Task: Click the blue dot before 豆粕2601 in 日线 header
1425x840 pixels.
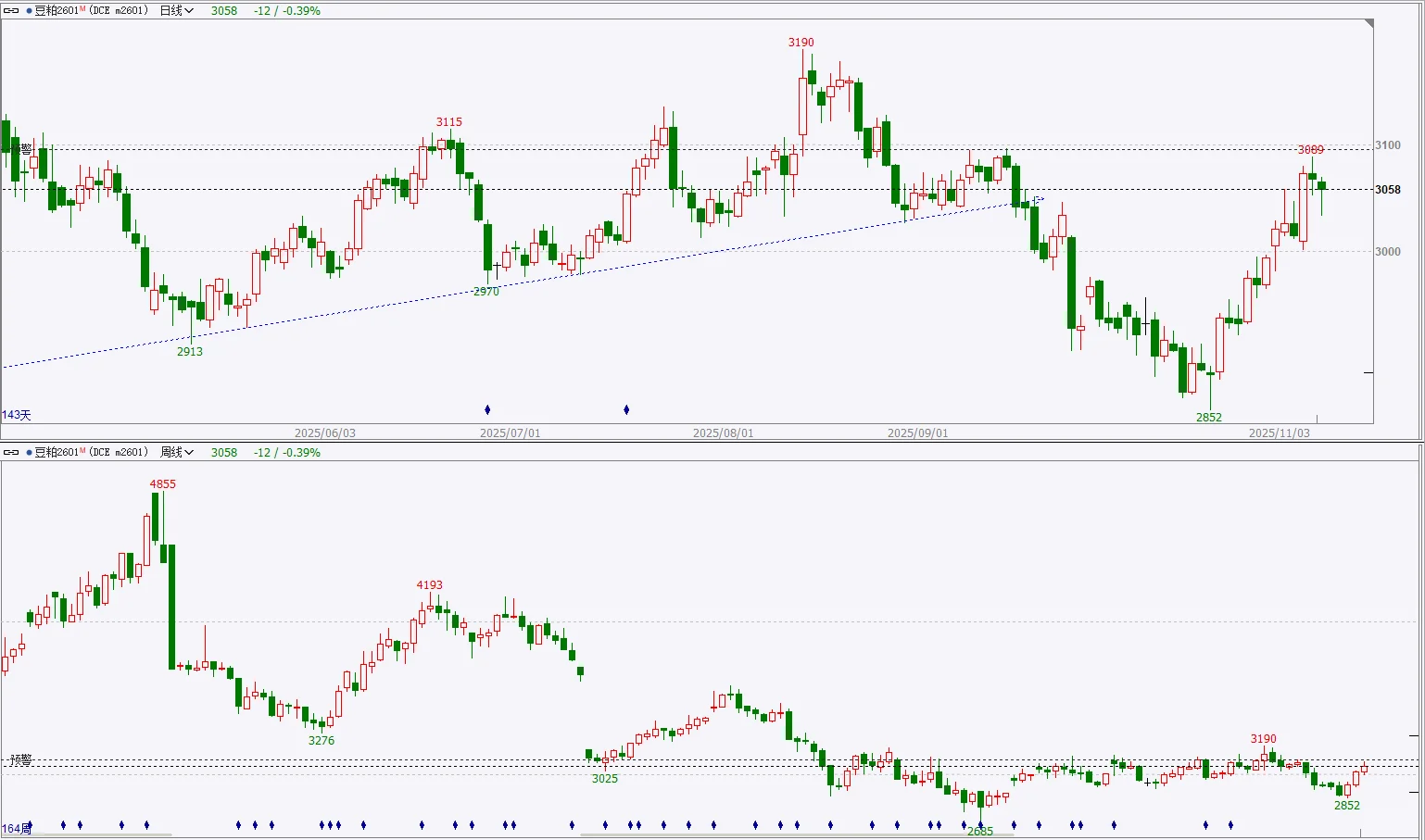Action: point(29,11)
